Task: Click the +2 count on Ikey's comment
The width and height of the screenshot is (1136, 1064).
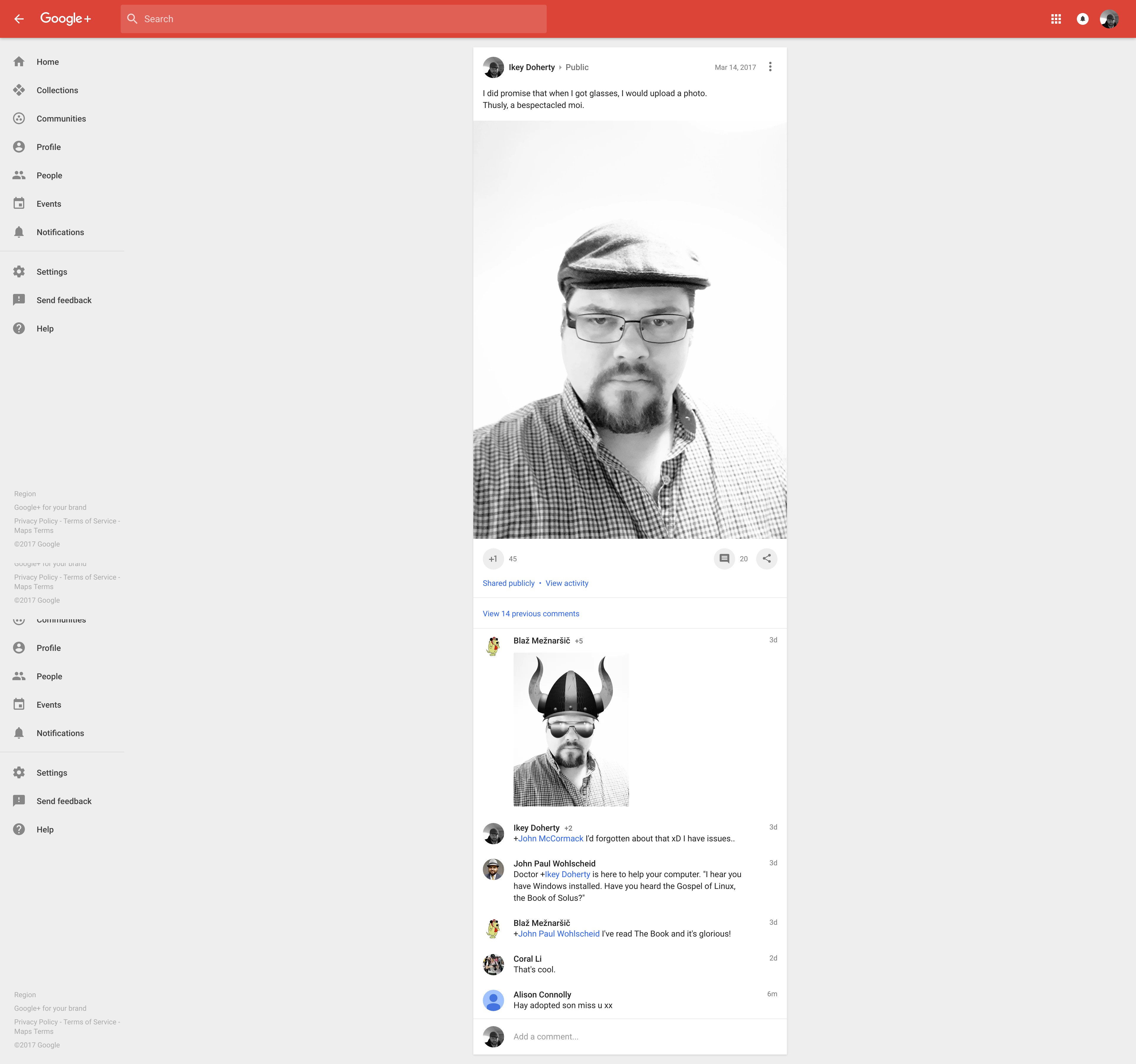Action: coord(568,828)
